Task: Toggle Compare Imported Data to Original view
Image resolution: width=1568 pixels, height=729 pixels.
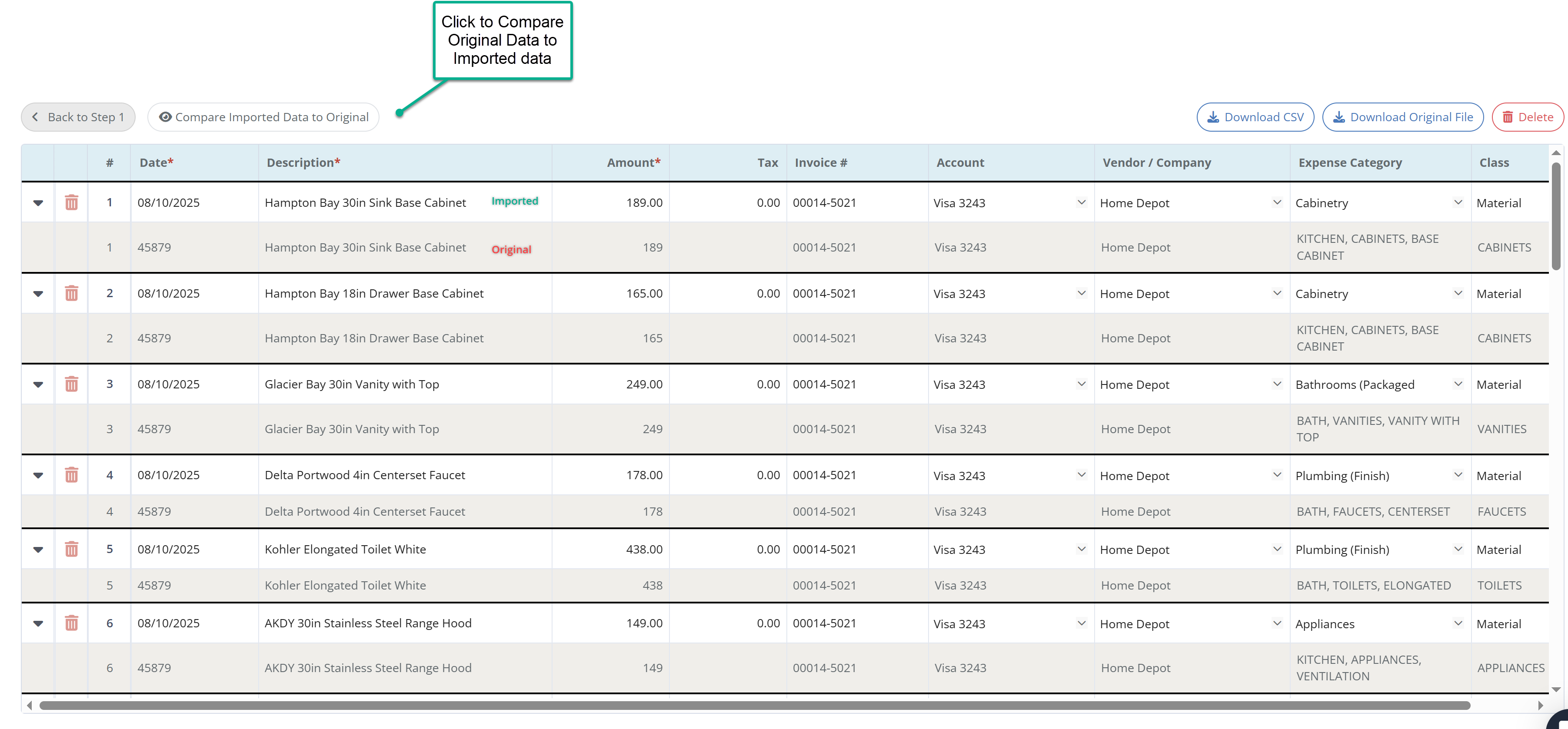Action: tap(263, 117)
